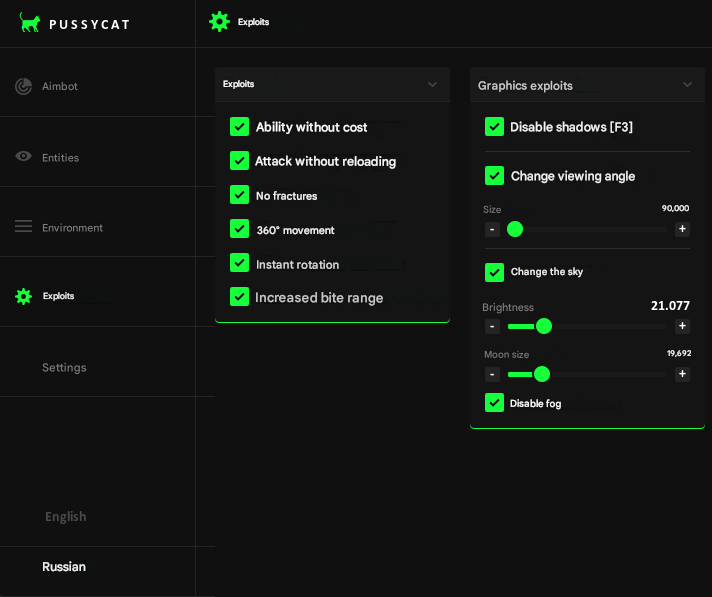Image resolution: width=712 pixels, height=597 pixels.
Task: Collapse the Graphics exploits panel chevron
Action: pyautogui.click(x=687, y=84)
